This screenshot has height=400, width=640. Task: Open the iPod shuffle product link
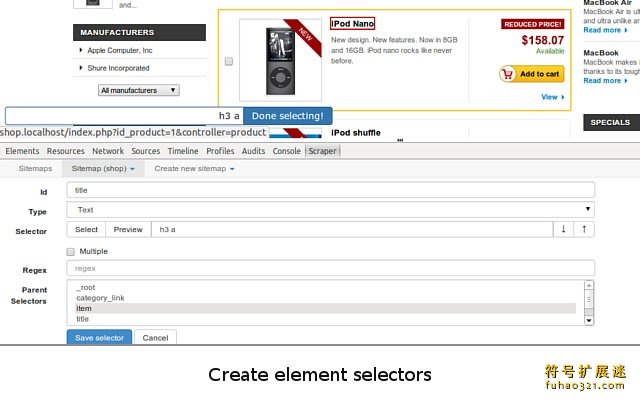356,133
